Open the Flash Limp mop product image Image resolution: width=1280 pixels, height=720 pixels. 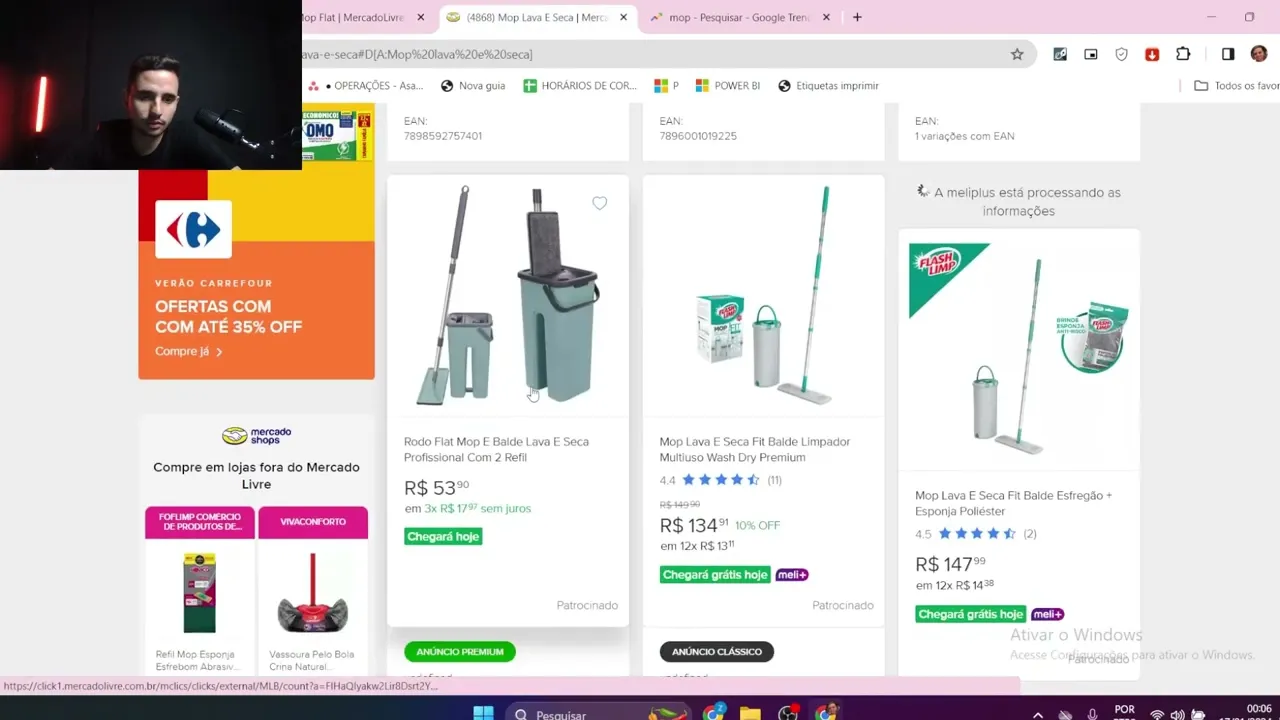(1019, 350)
